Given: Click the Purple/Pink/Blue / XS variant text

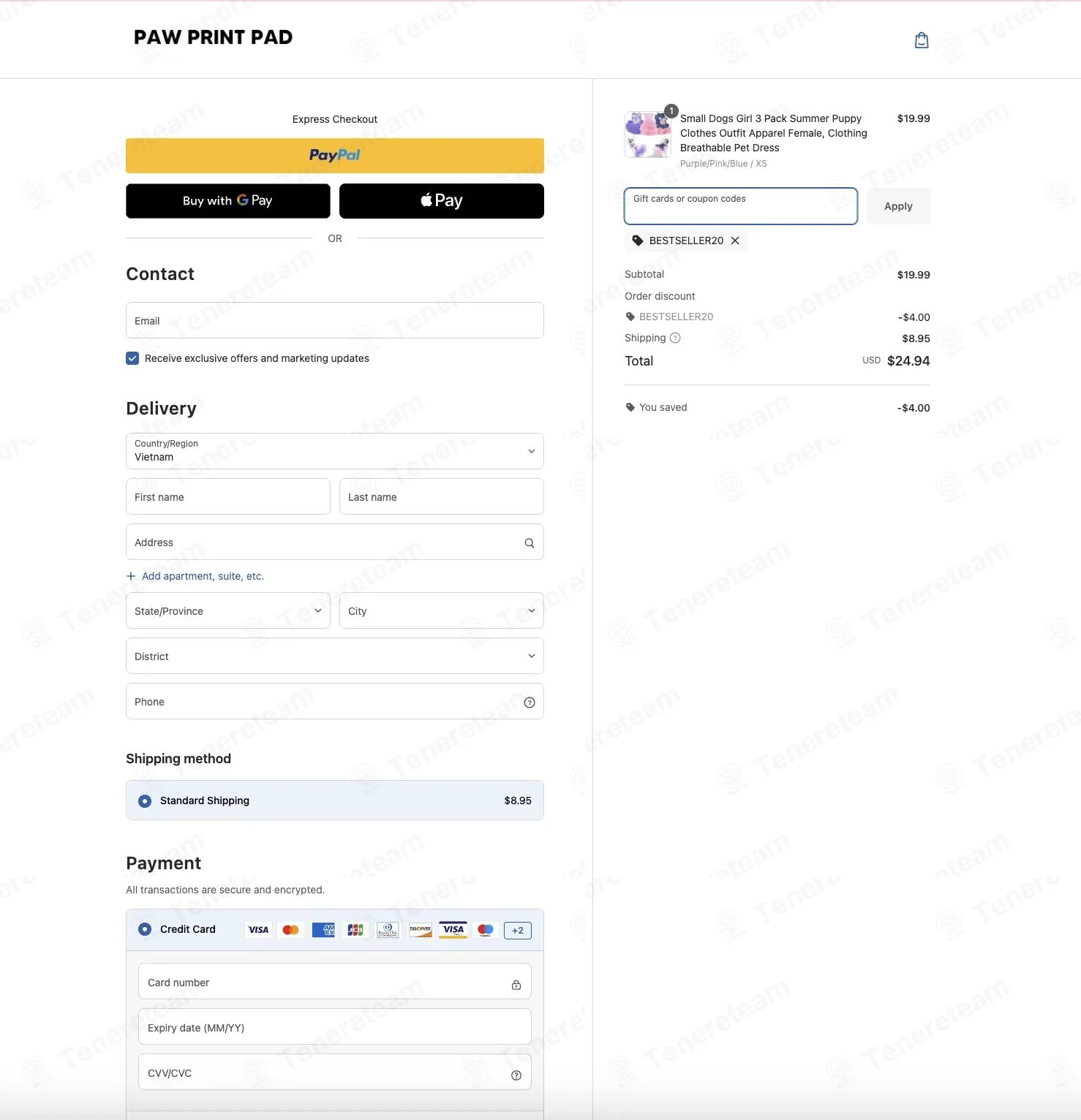Looking at the screenshot, I should click(x=723, y=164).
